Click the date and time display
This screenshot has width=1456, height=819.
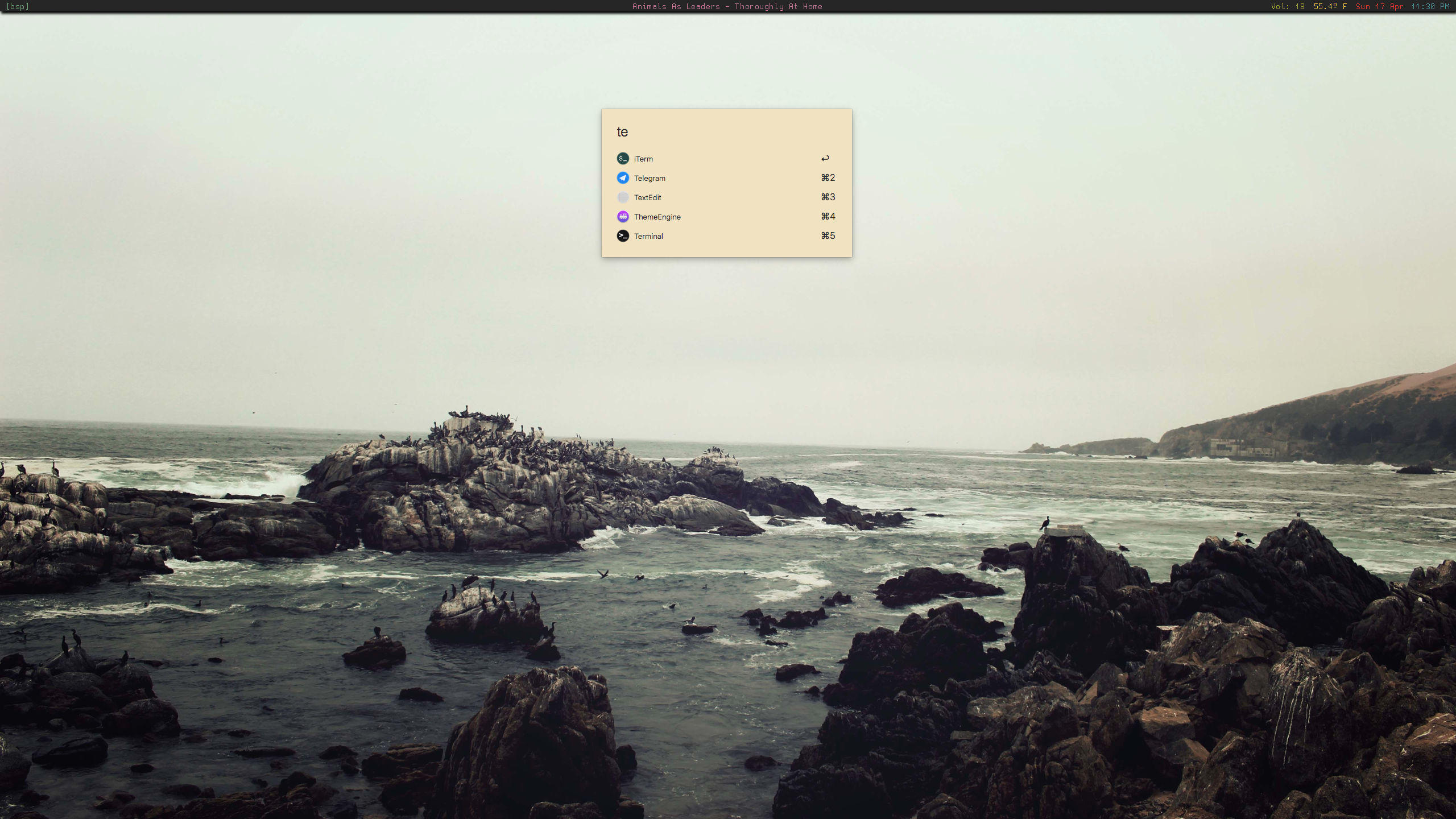tap(1402, 6)
